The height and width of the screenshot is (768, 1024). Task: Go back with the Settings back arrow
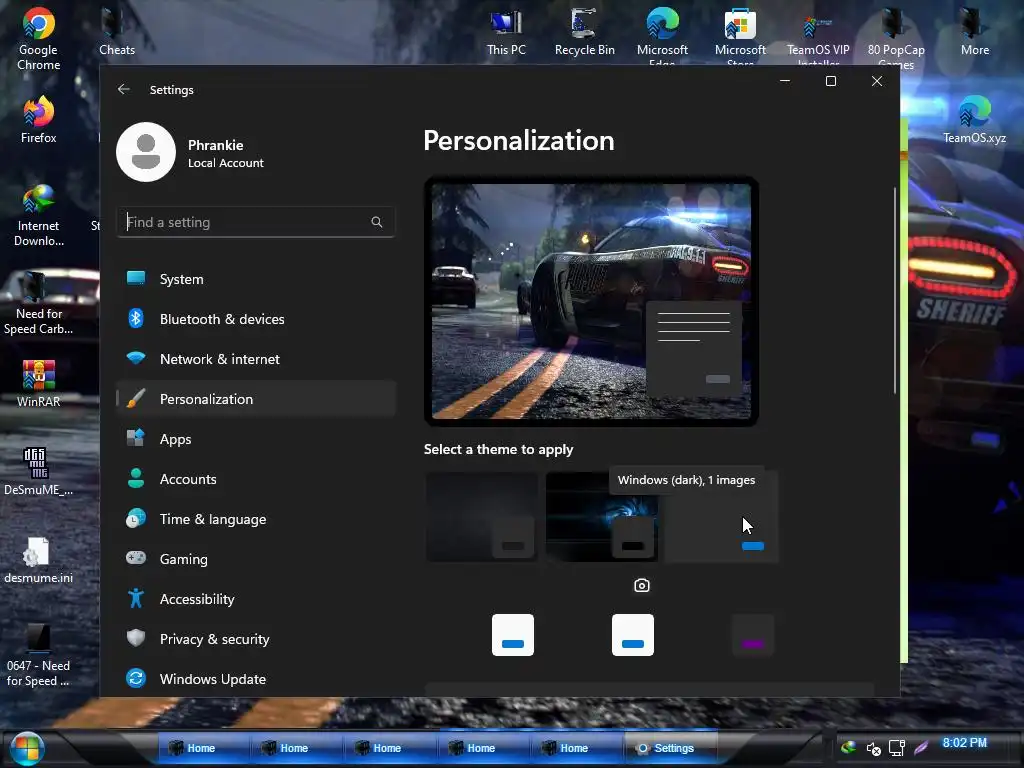click(x=123, y=89)
